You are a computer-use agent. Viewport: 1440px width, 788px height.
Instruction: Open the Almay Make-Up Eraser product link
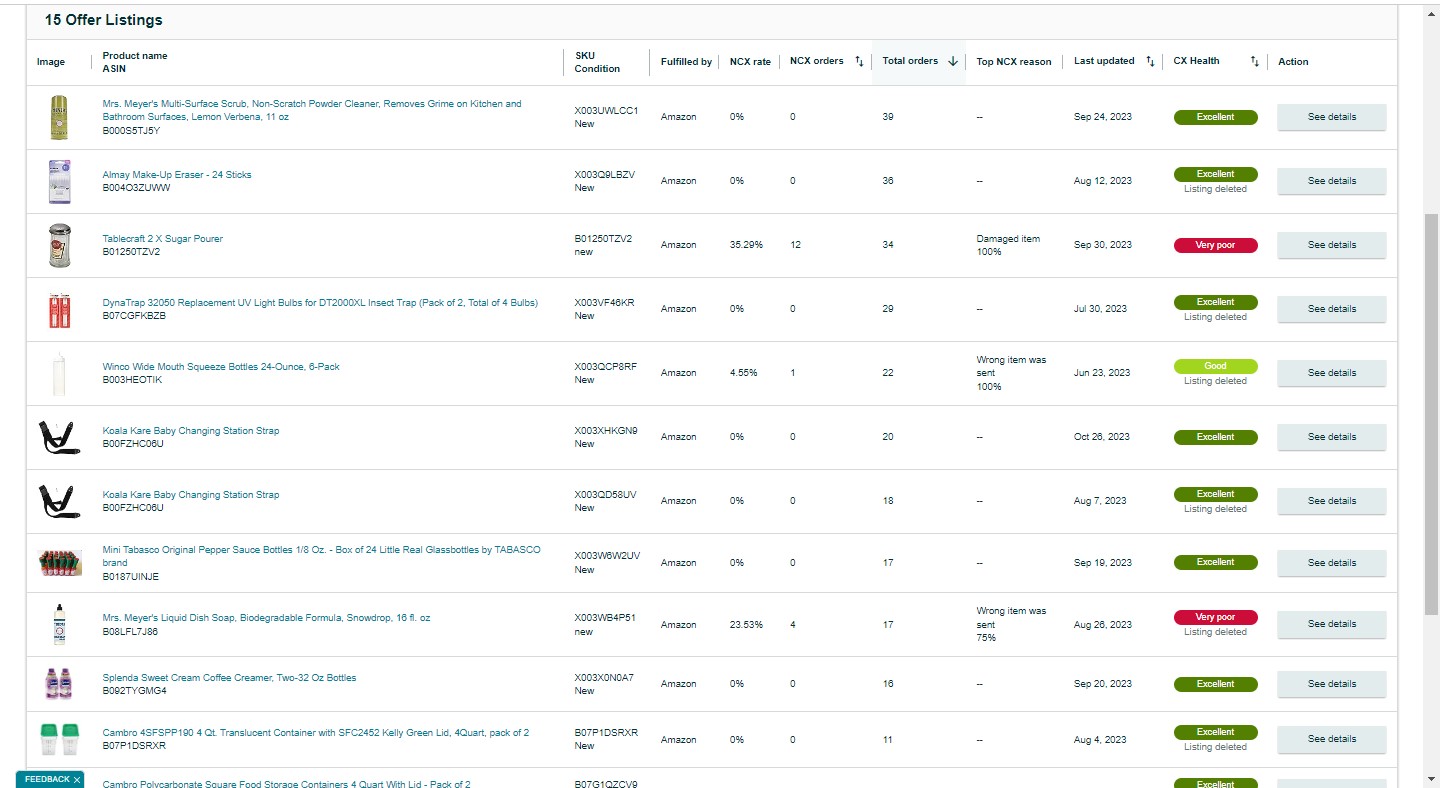177,175
